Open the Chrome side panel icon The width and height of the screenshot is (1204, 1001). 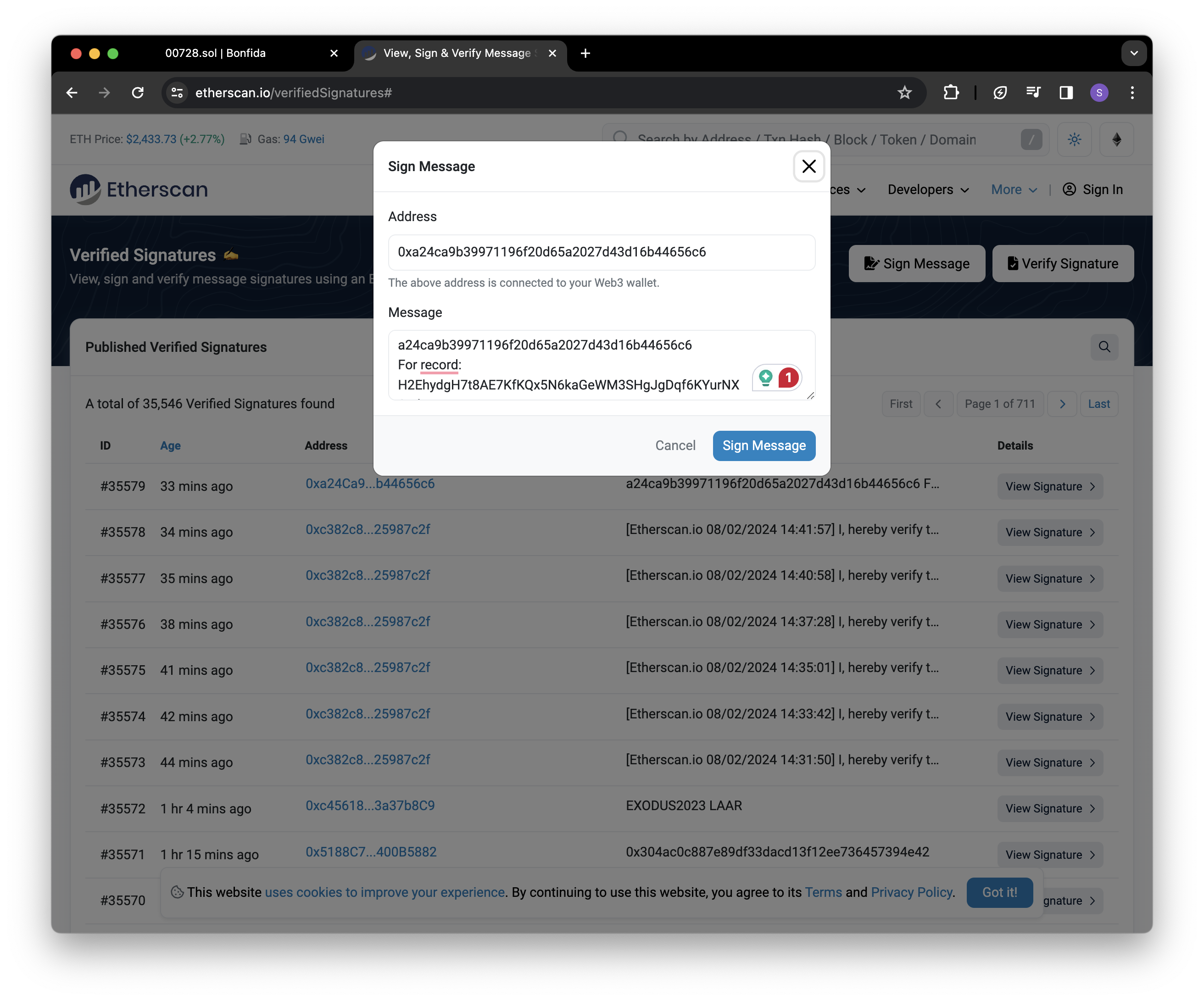click(x=1066, y=93)
